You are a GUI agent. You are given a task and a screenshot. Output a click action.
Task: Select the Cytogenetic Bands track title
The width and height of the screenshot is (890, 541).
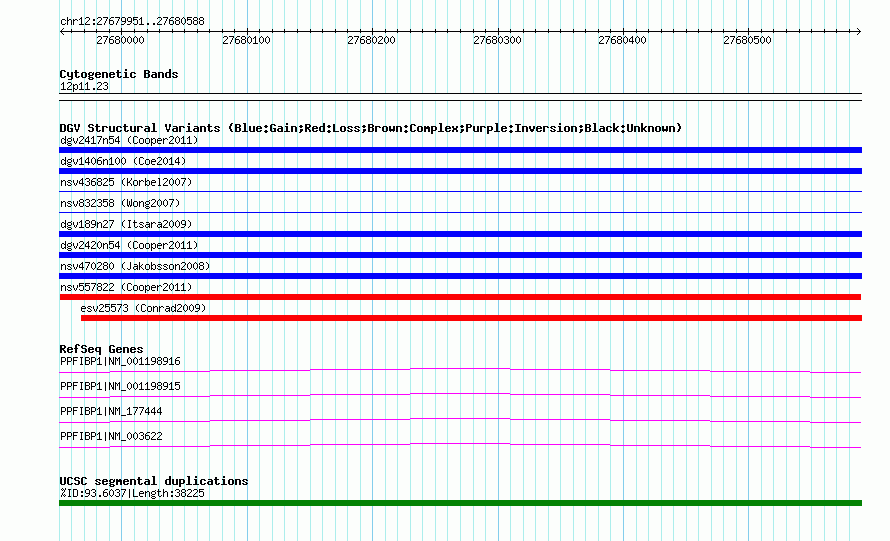[119, 74]
